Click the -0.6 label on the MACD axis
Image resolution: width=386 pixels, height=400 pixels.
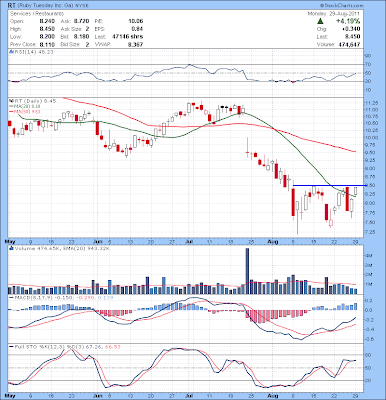[x=368, y=339]
